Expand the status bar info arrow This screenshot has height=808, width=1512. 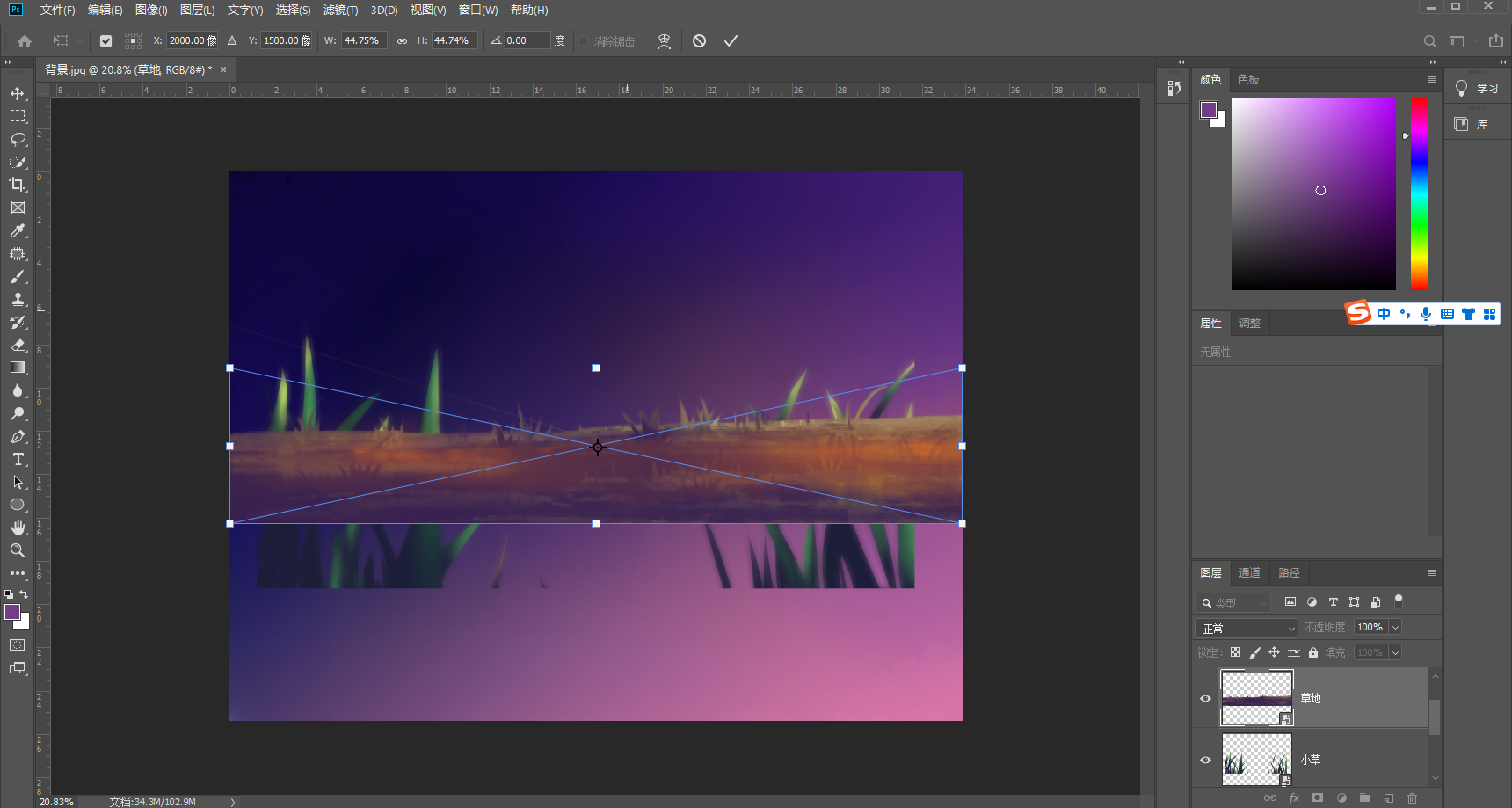tap(233, 802)
